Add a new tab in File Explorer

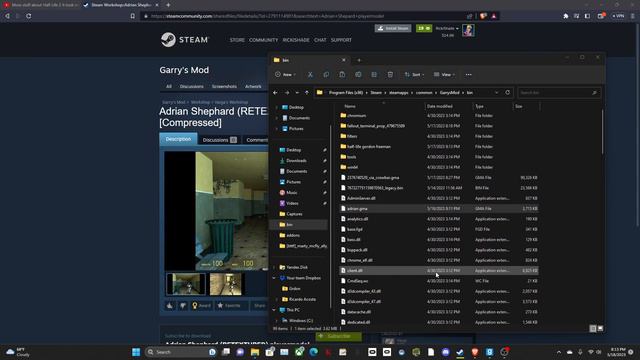(359, 60)
